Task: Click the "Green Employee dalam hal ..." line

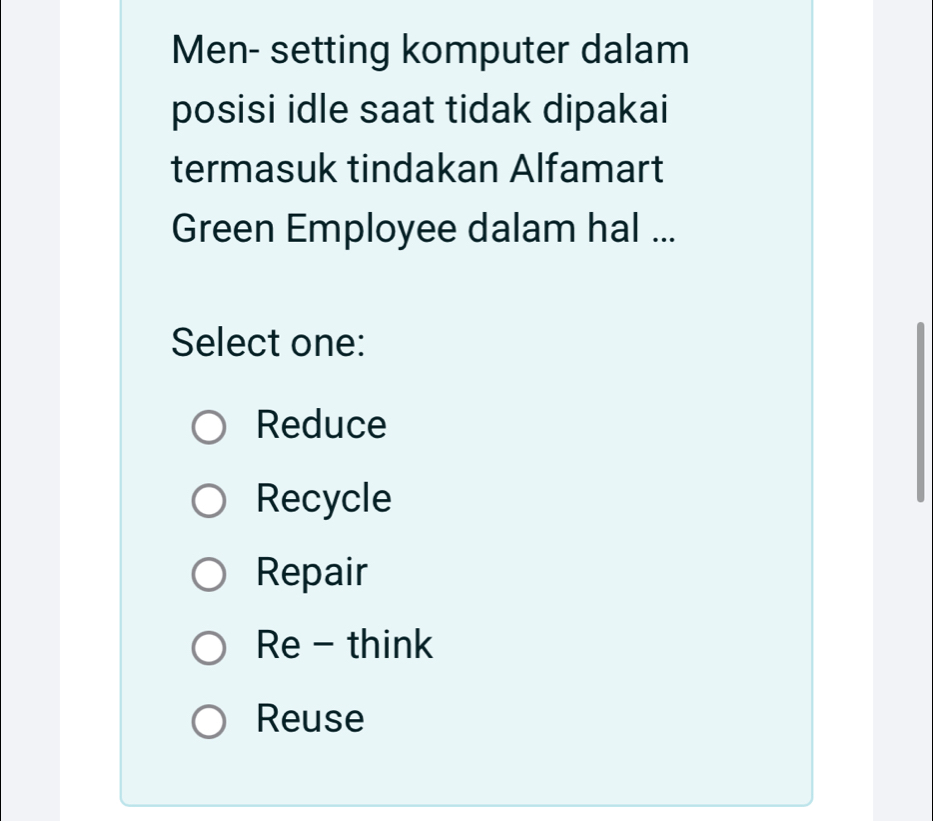Action: point(422,228)
